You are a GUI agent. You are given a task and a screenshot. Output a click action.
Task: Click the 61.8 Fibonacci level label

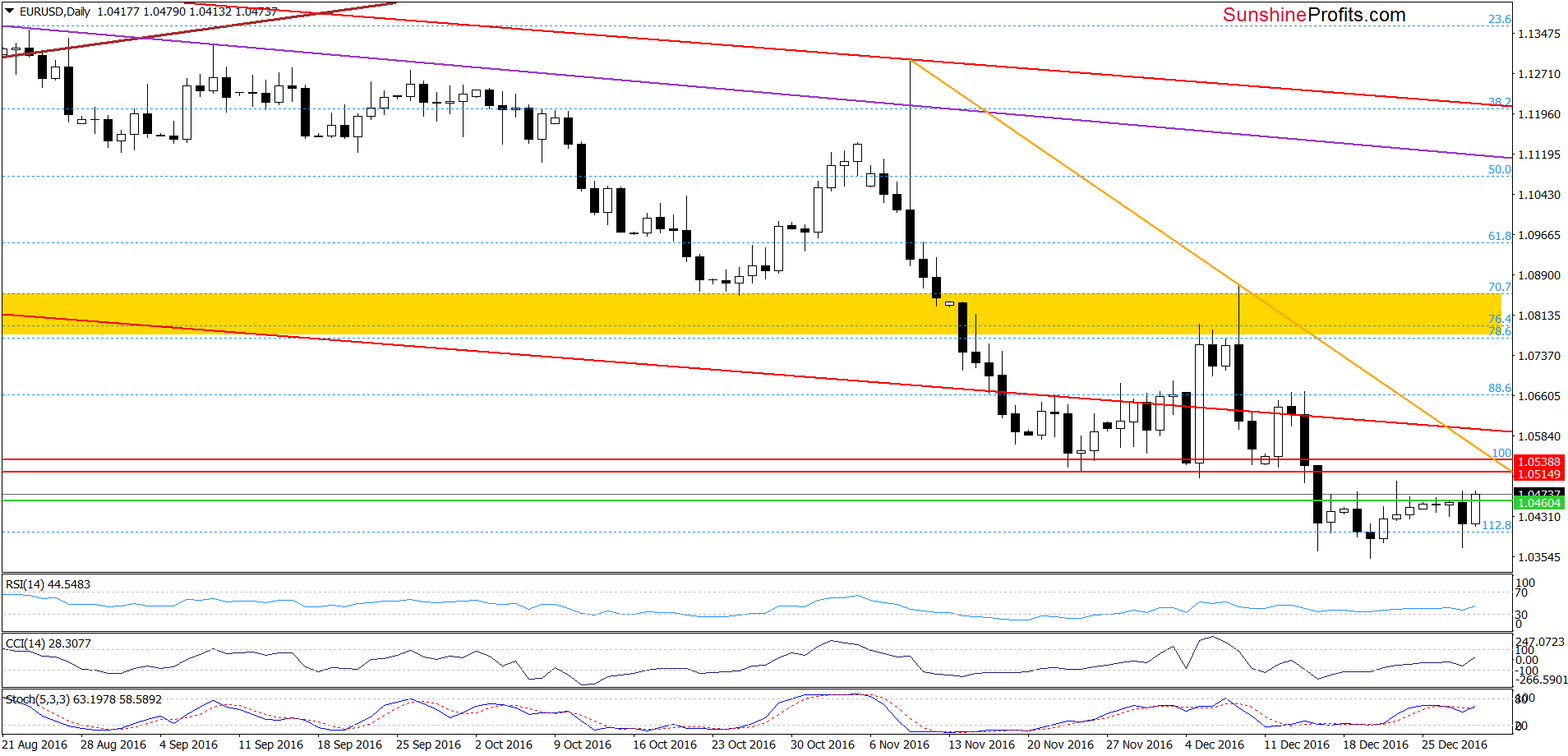point(1500,236)
